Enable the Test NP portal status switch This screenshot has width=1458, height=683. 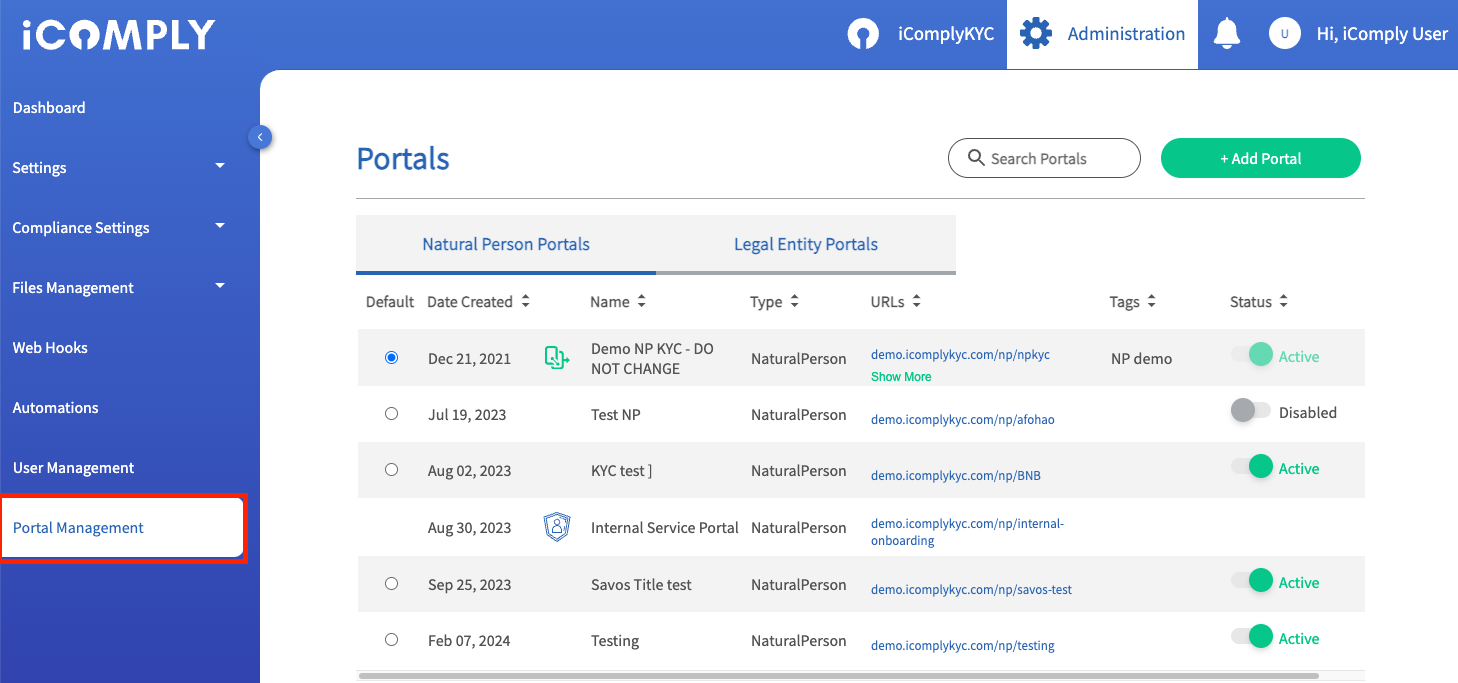pos(1251,411)
